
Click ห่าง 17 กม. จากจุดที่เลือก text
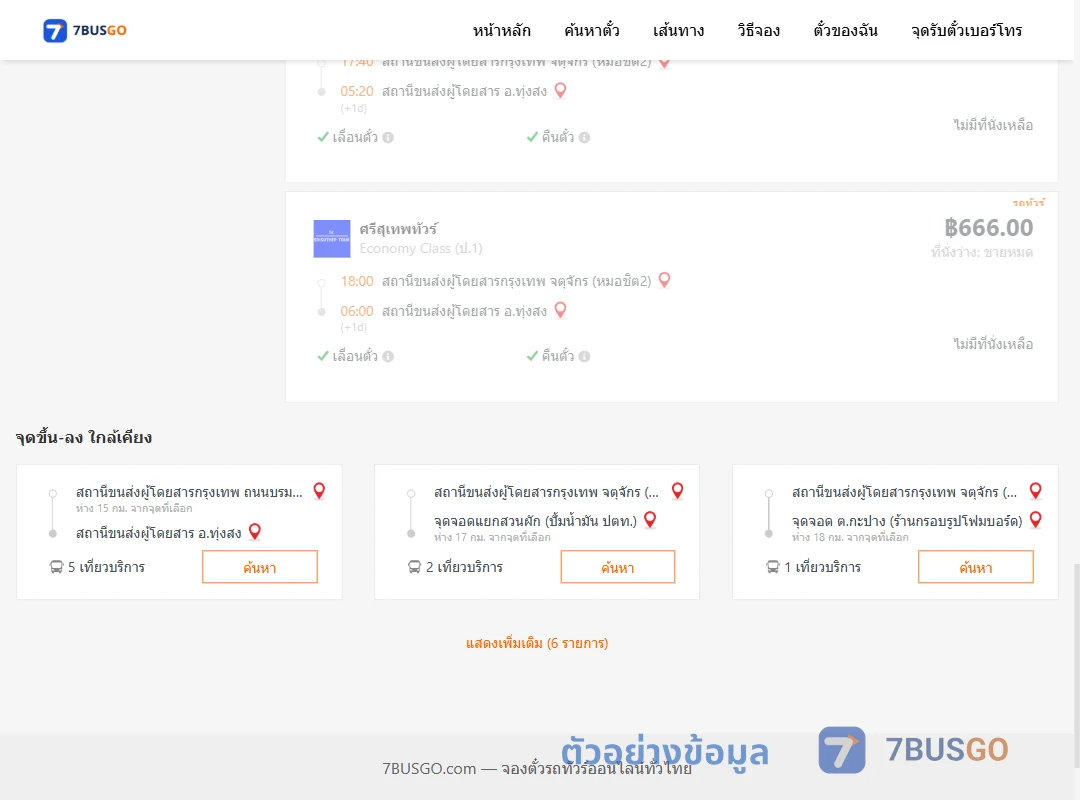[492, 537]
